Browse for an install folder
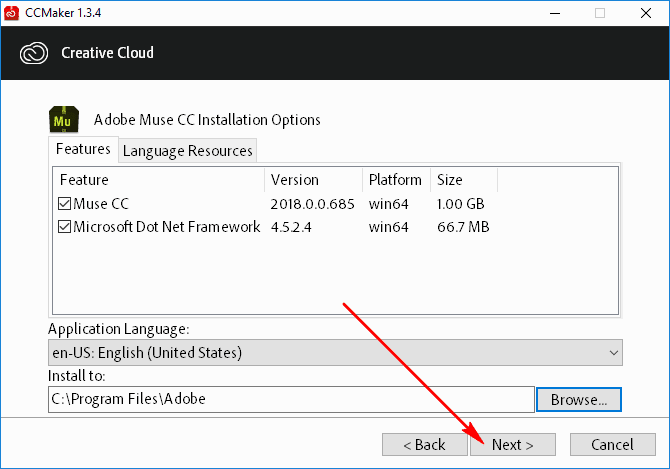Viewport: 670px width, 469px height. [x=579, y=399]
